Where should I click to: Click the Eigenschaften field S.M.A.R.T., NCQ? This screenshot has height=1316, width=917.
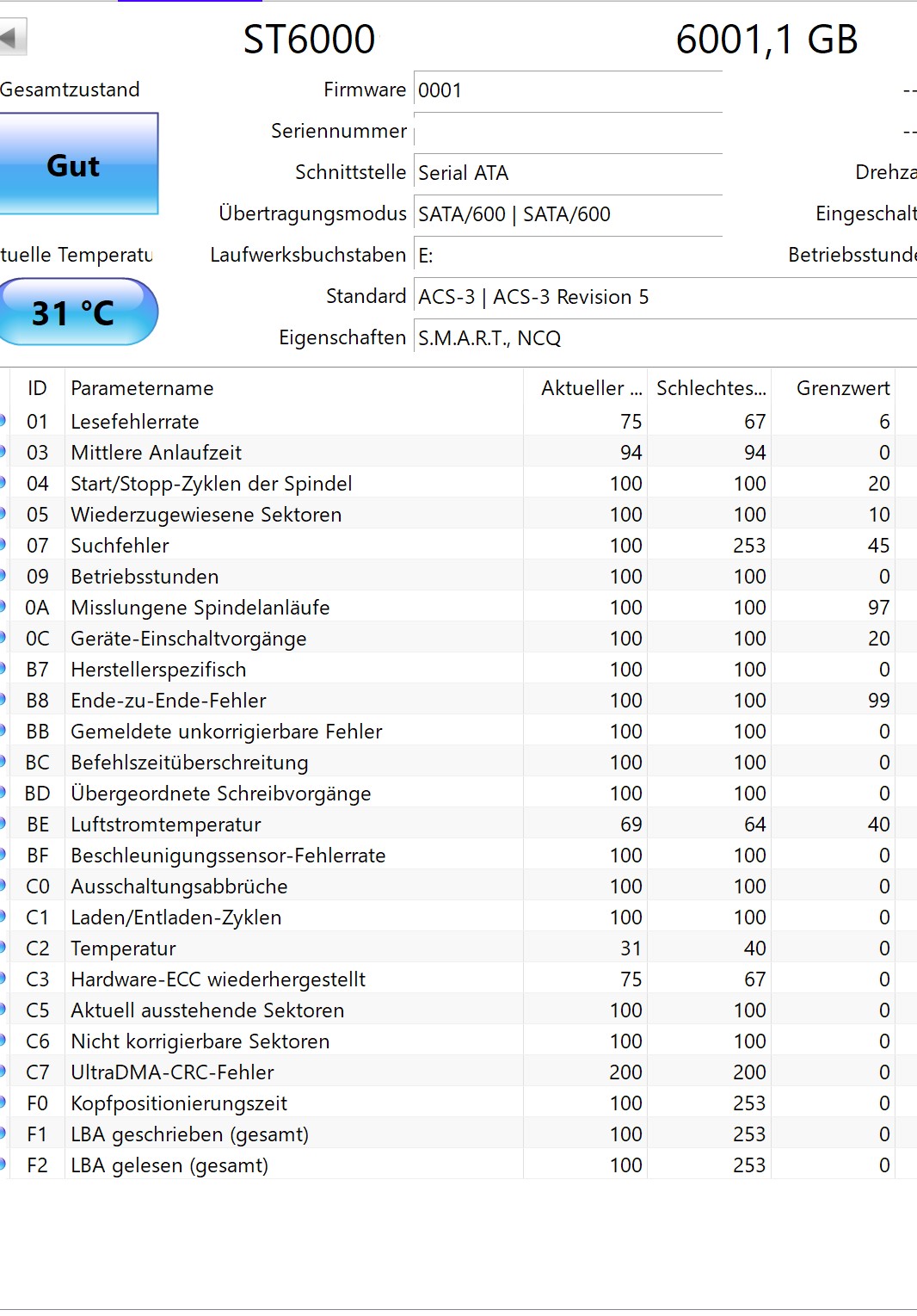pos(665,338)
